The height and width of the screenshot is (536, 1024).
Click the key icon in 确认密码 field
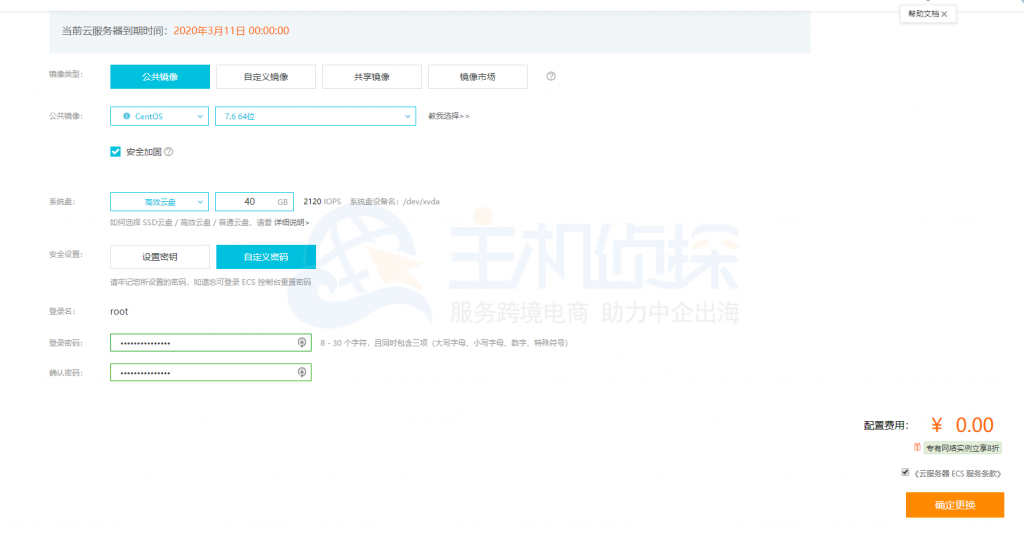[x=302, y=372]
